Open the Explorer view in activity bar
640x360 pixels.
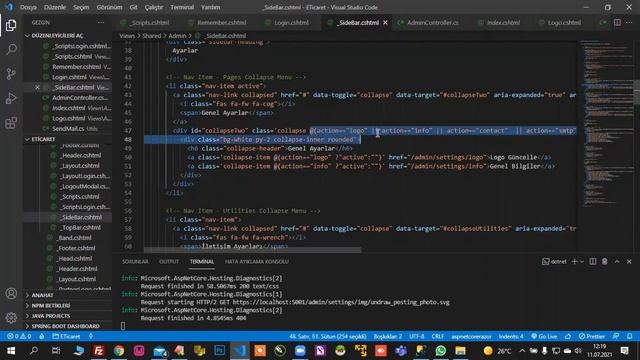(11, 25)
